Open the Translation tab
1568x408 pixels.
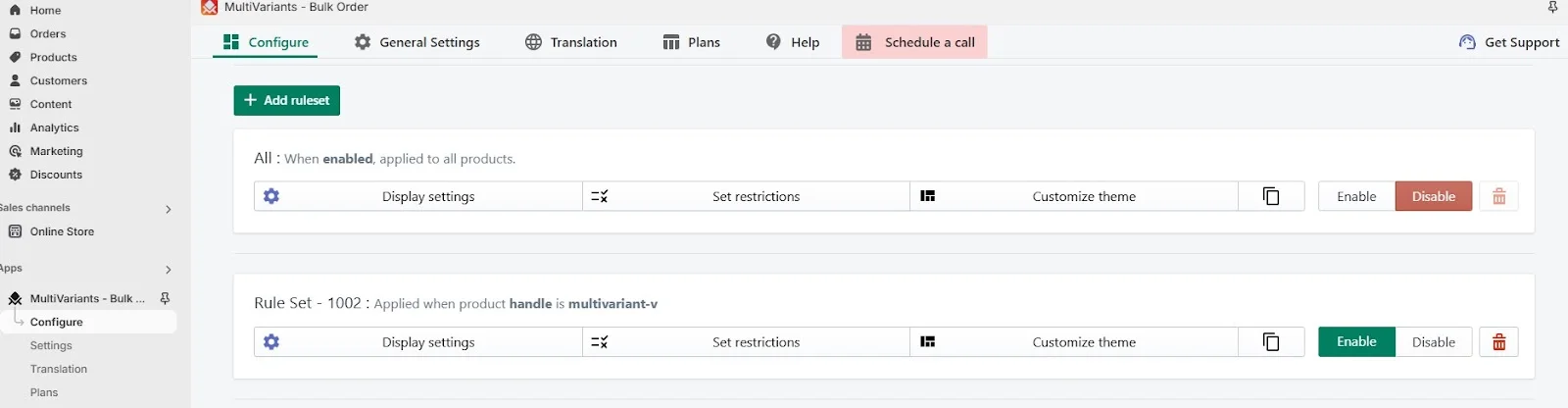coord(571,42)
